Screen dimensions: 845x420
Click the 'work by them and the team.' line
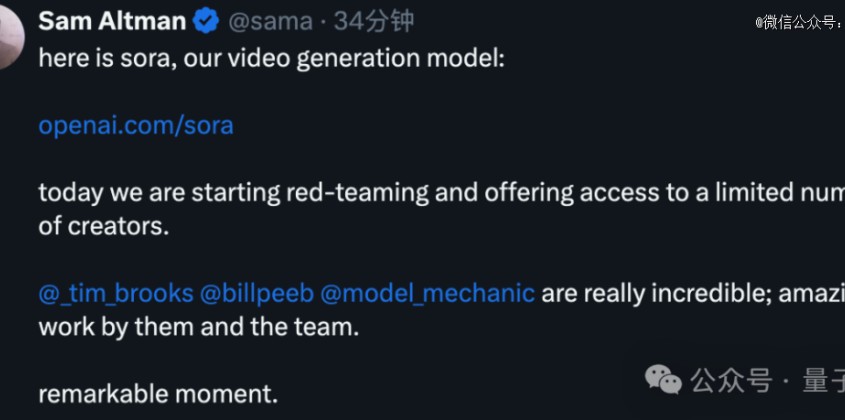(199, 327)
